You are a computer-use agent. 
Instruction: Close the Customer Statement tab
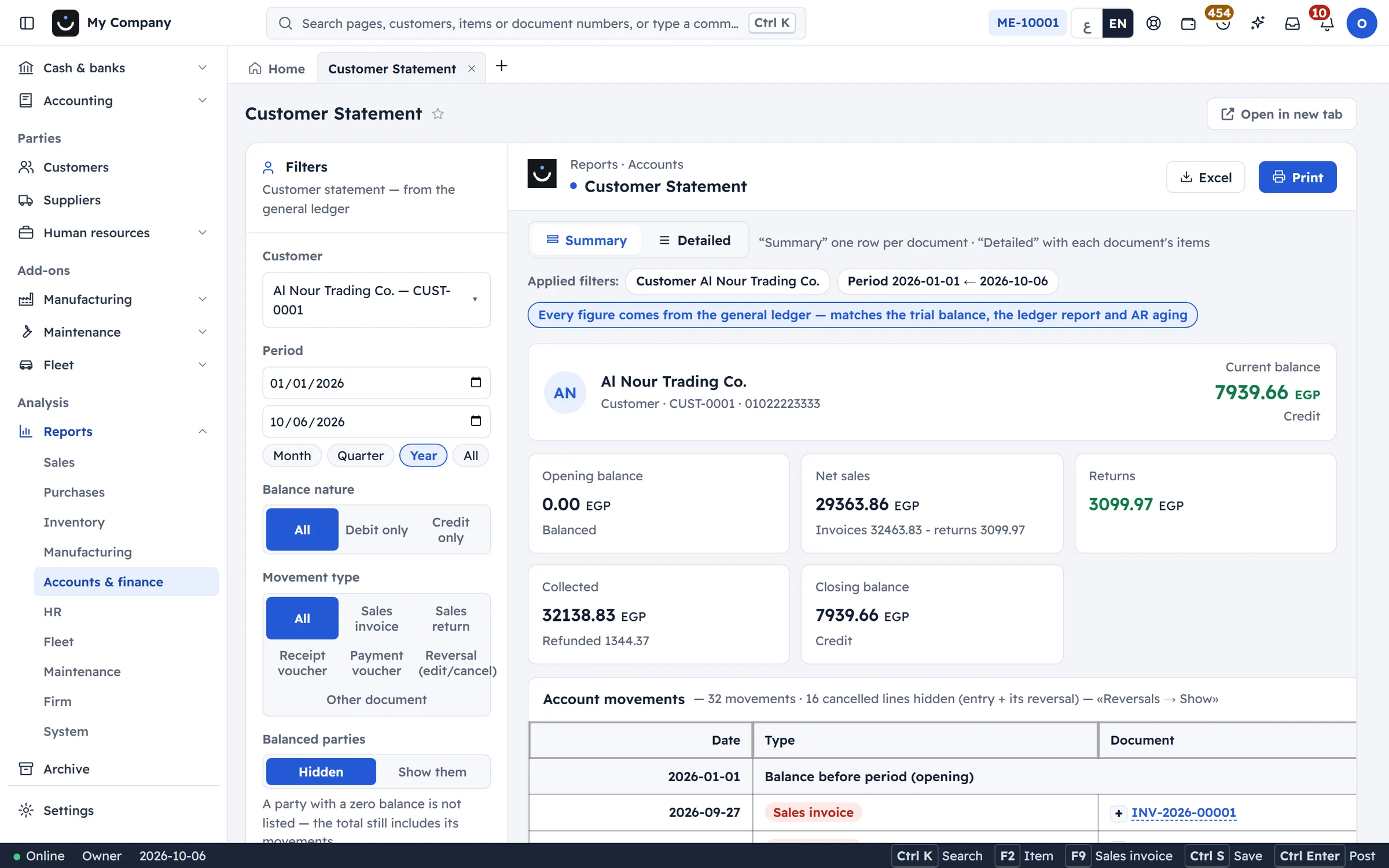point(472,69)
